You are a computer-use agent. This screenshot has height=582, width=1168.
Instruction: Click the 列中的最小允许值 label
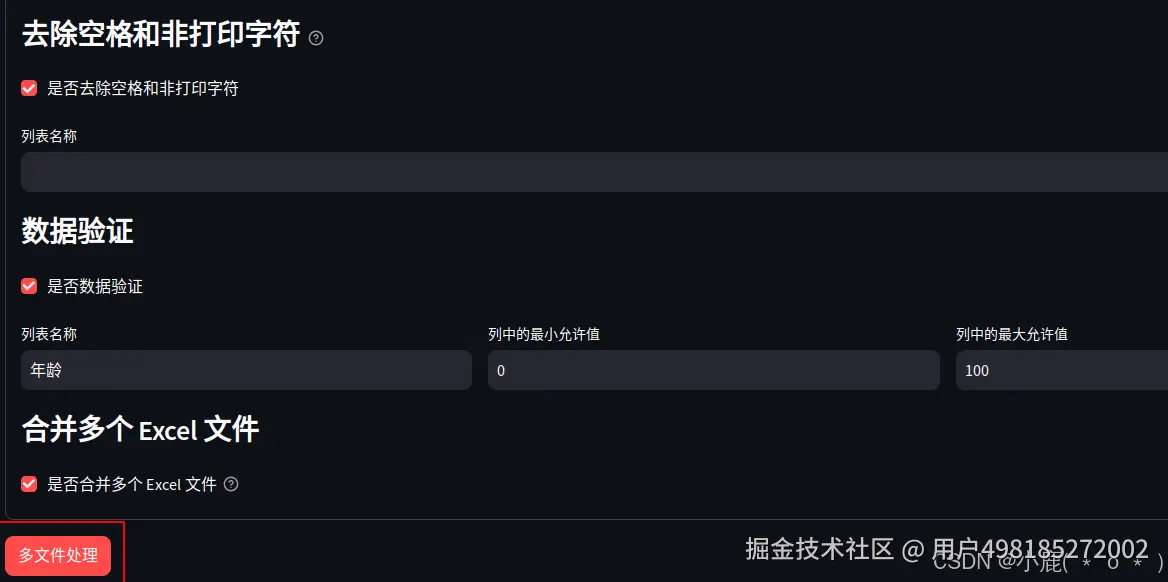[541, 334]
